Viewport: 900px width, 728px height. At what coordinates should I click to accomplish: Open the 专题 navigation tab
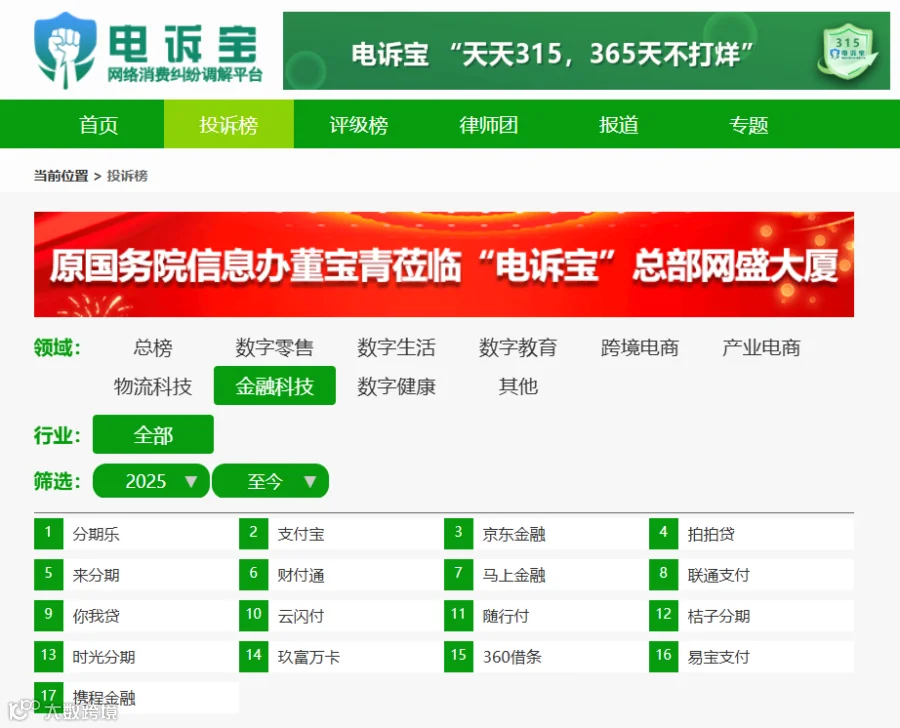coord(748,124)
